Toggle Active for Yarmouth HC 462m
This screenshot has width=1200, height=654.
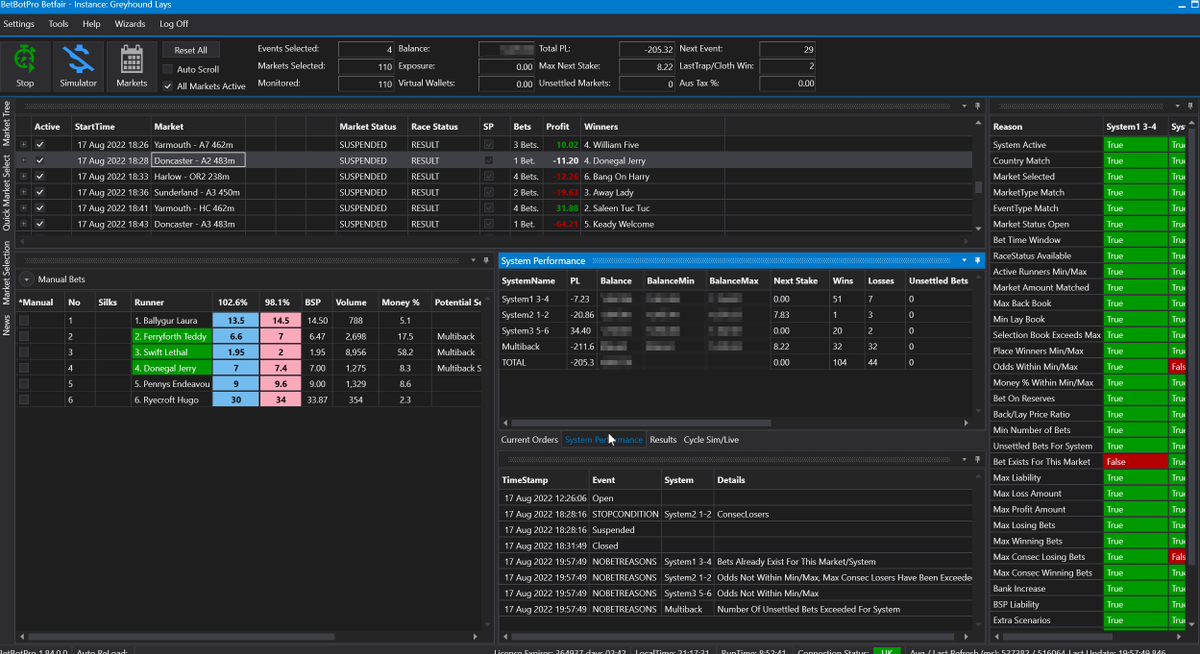tap(40, 208)
